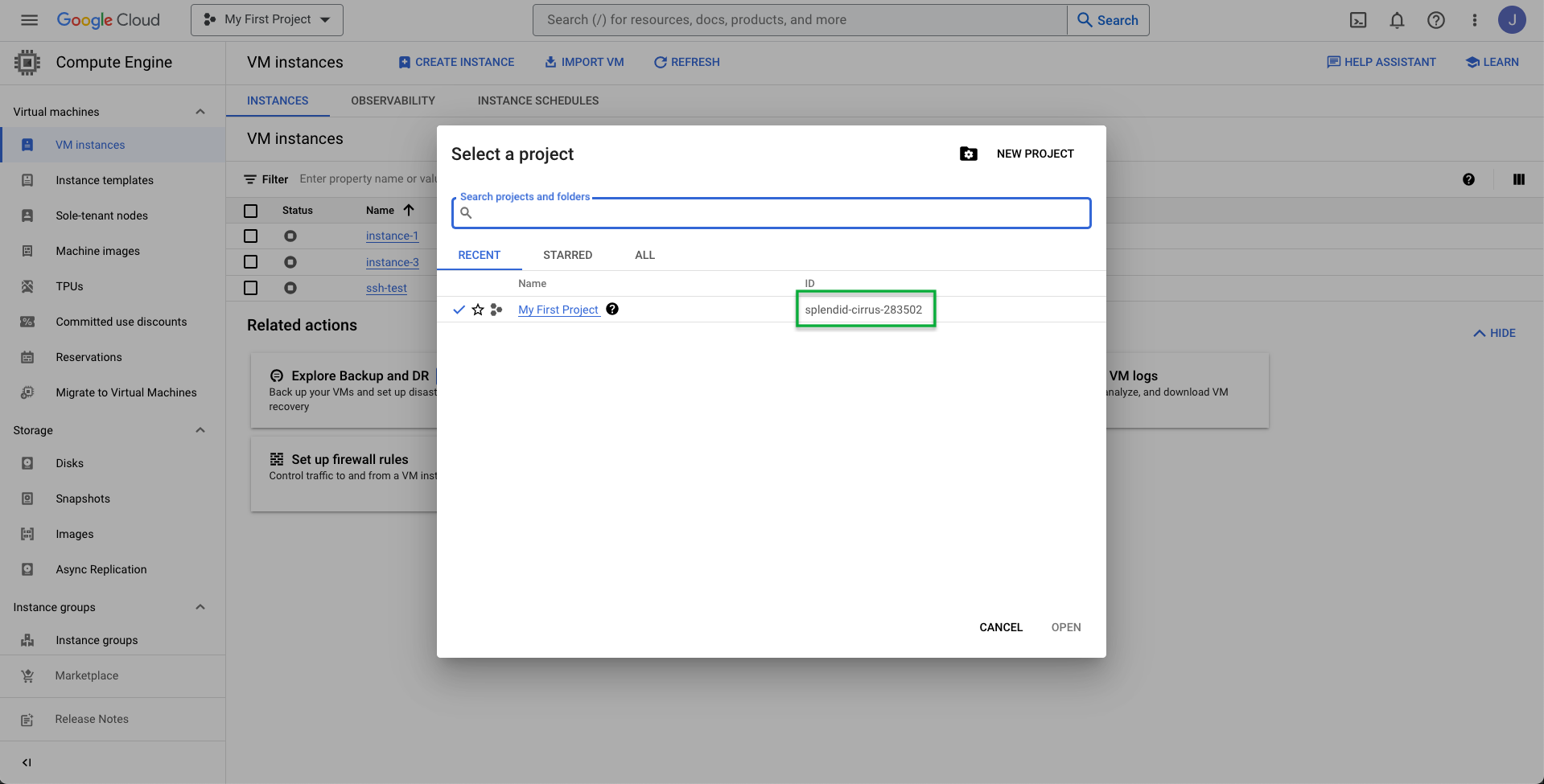Switch to the INSTANCE SCHEDULES tab

pyautogui.click(x=538, y=101)
